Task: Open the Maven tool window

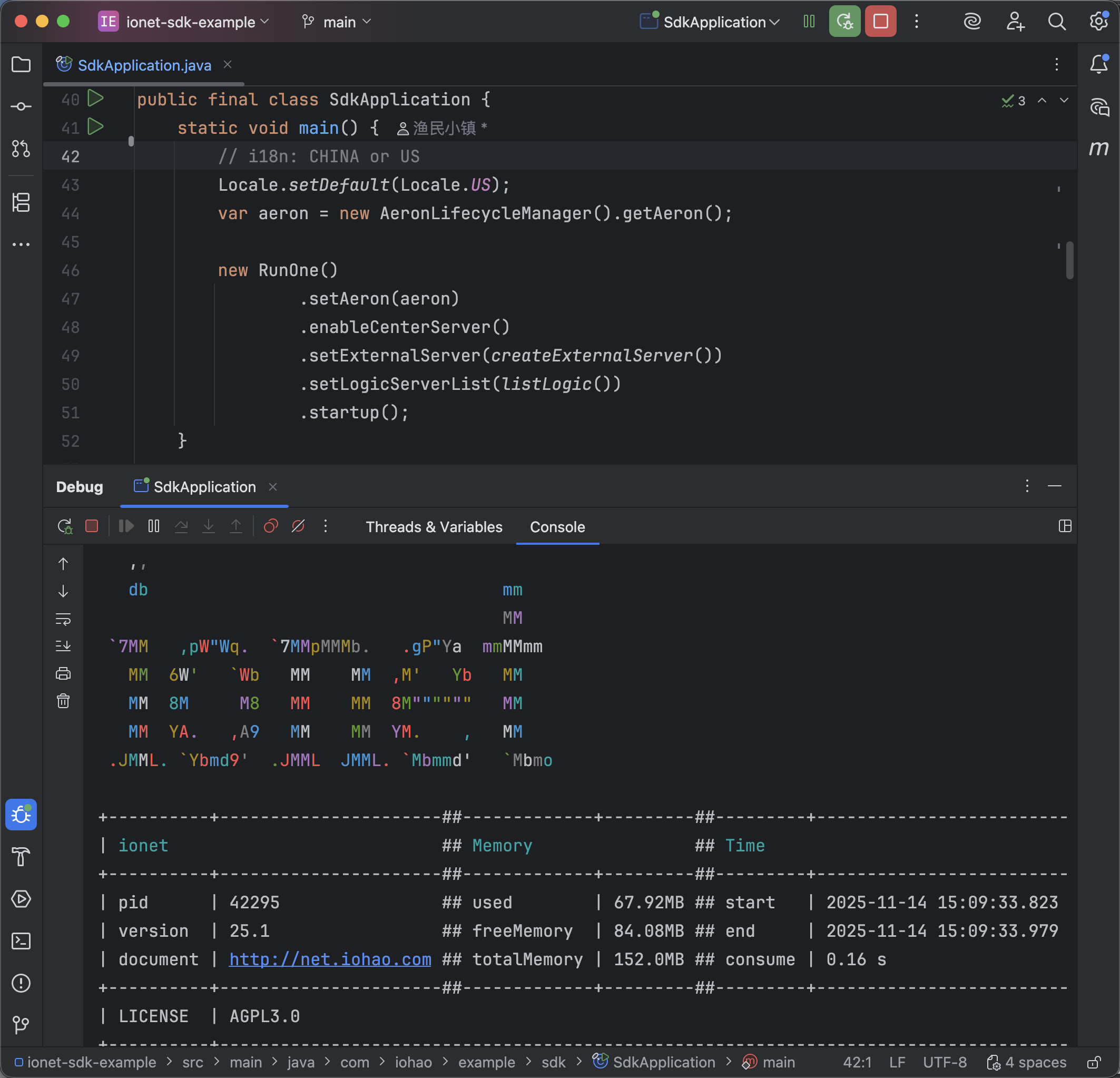Action: click(x=1098, y=149)
